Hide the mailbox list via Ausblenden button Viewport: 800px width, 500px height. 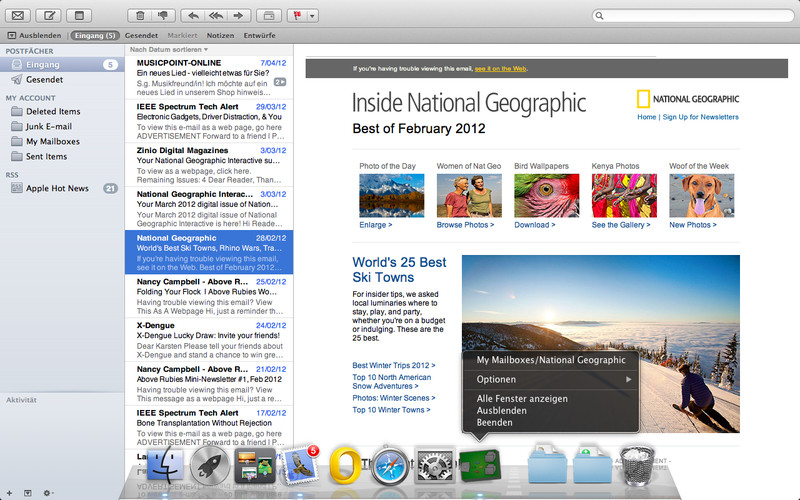coord(34,35)
